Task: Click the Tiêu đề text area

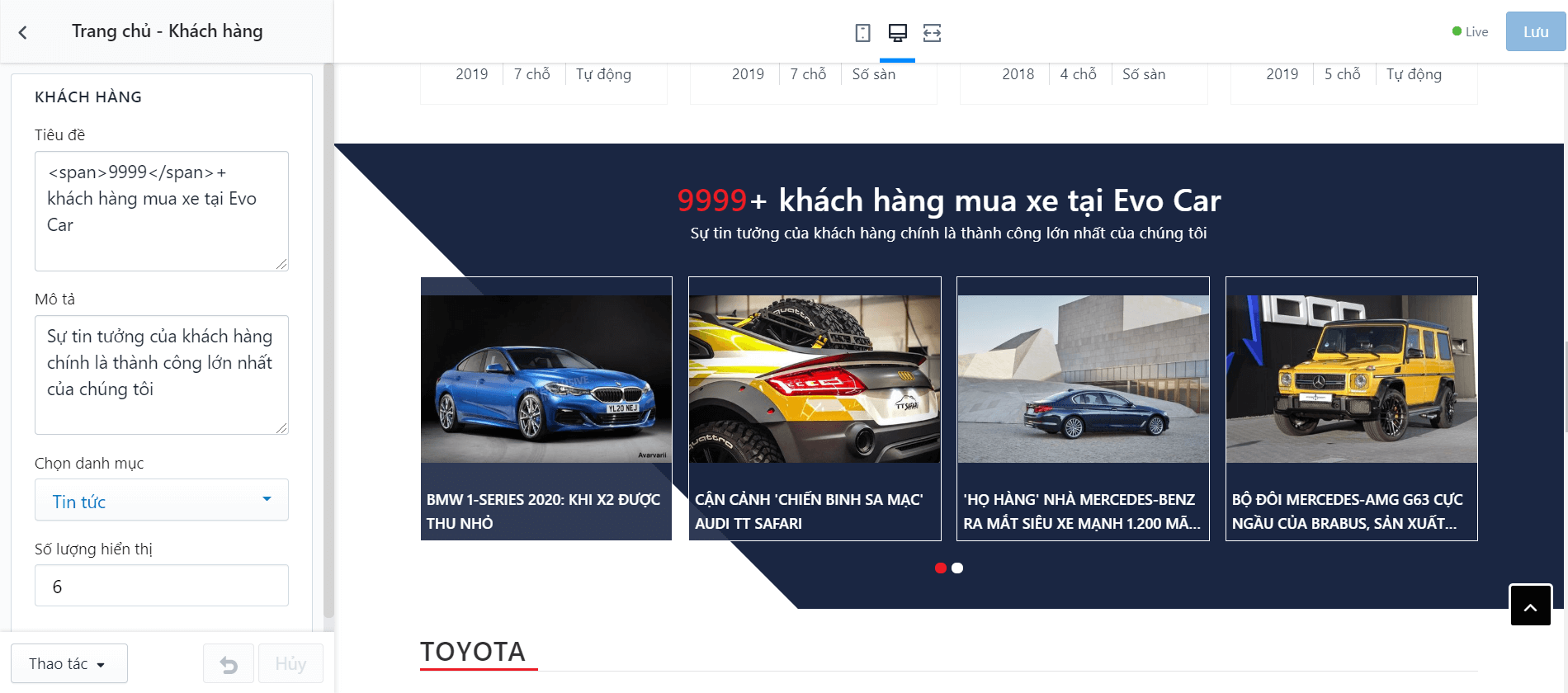Action: (162, 211)
